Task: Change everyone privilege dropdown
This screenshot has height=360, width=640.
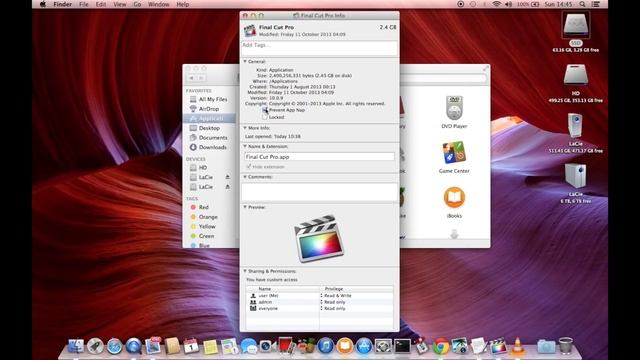Action: point(333,309)
